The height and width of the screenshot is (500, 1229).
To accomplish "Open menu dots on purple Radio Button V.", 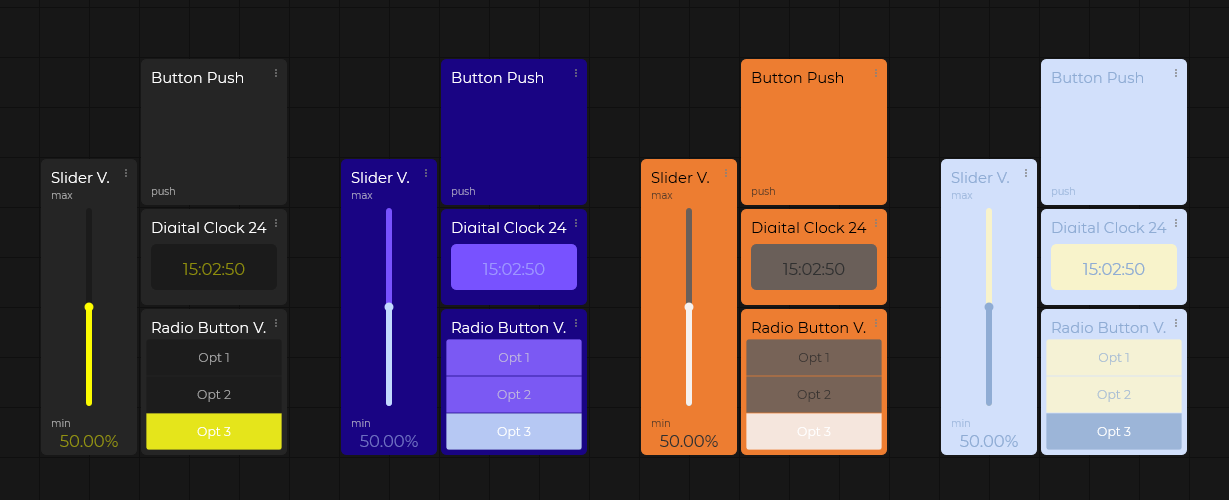I will pyautogui.click(x=576, y=323).
